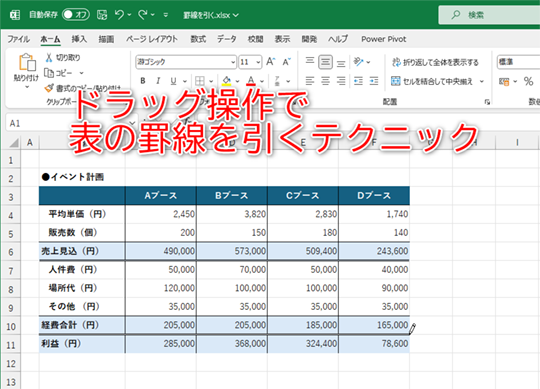
Task: Click the コピー copy button
Action: click(58, 73)
